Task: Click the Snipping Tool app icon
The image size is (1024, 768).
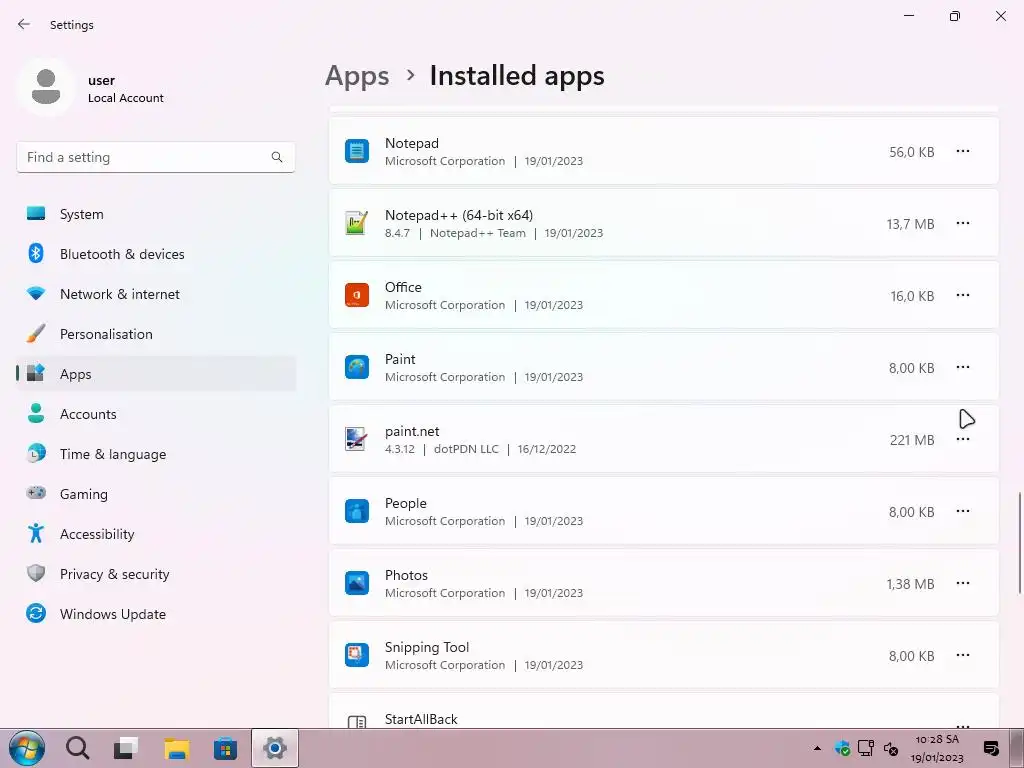Action: tap(357, 655)
